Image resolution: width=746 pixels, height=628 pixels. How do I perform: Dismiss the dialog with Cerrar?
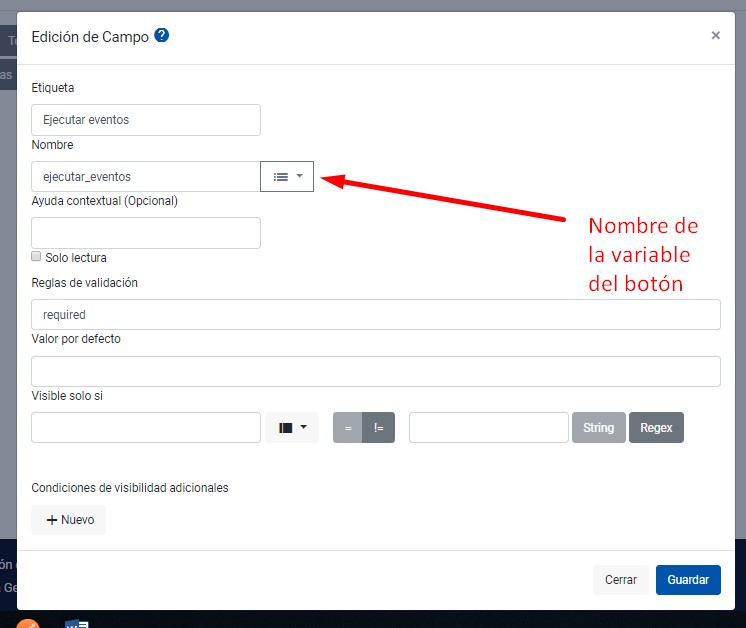click(x=620, y=579)
